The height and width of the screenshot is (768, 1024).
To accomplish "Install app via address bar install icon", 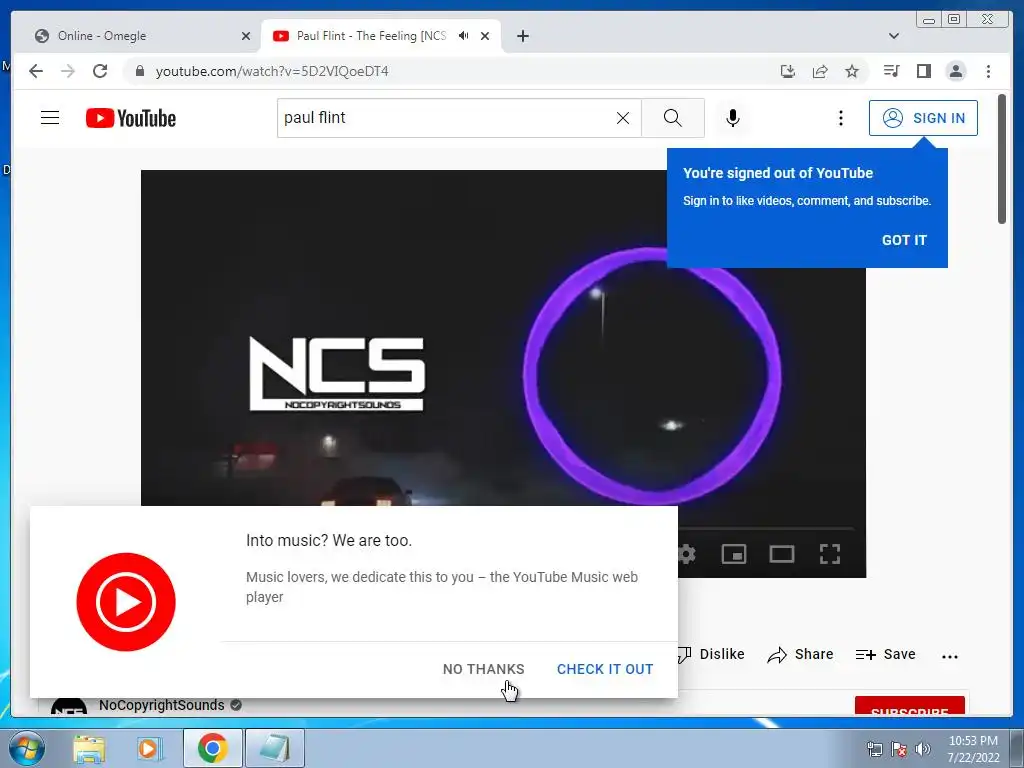I will 788,71.
